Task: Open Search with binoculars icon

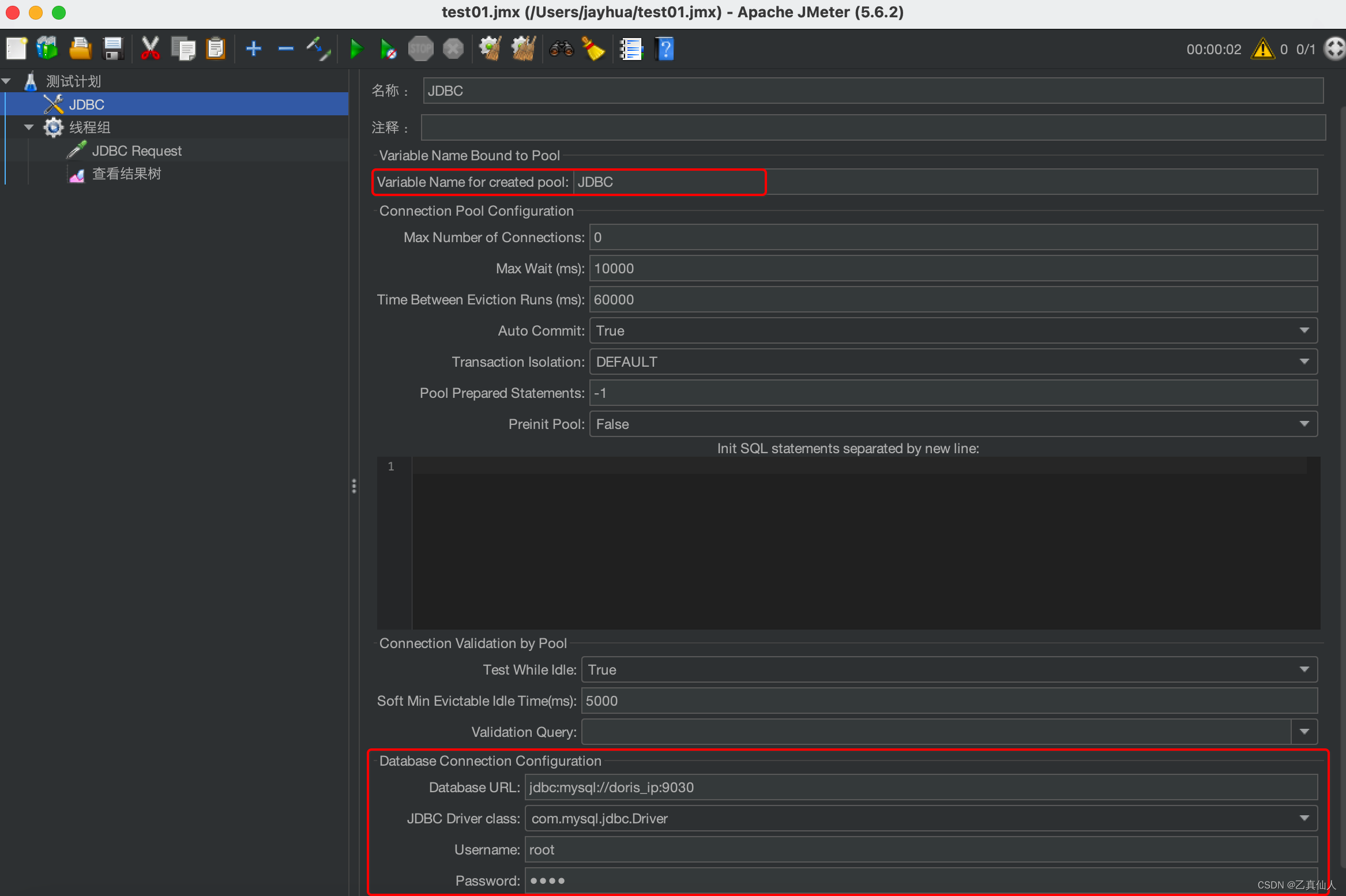Action: tap(562, 48)
